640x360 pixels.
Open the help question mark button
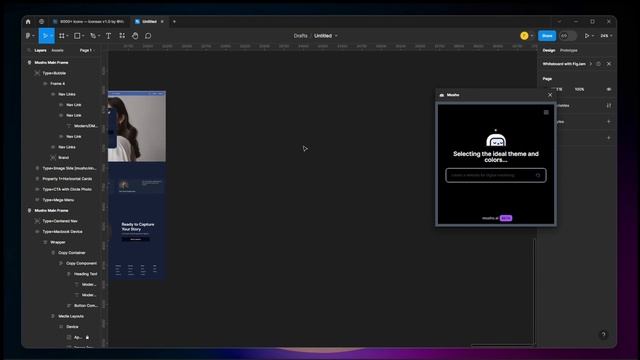[x=603, y=335]
